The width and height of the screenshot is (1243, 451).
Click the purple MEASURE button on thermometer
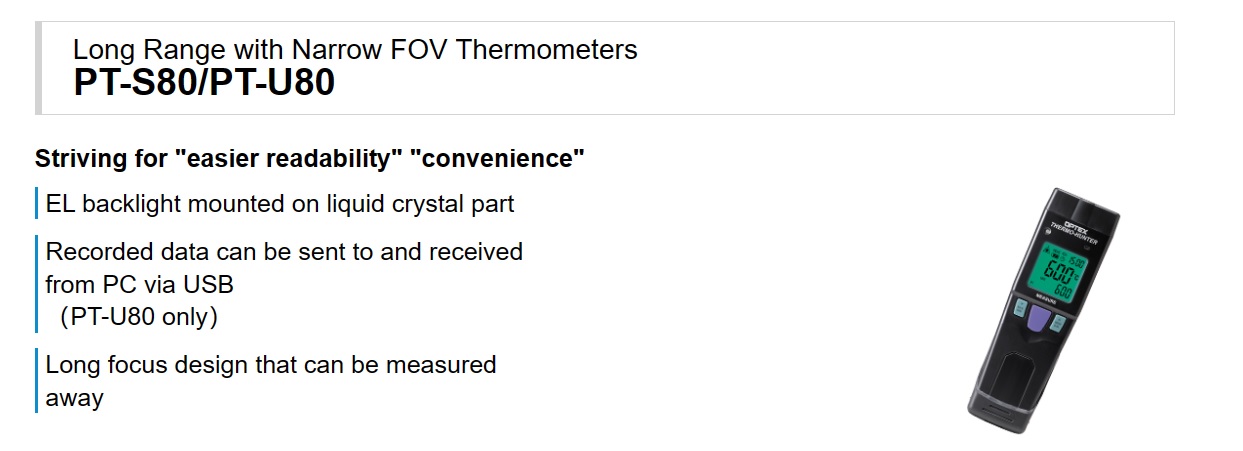(x=1036, y=322)
